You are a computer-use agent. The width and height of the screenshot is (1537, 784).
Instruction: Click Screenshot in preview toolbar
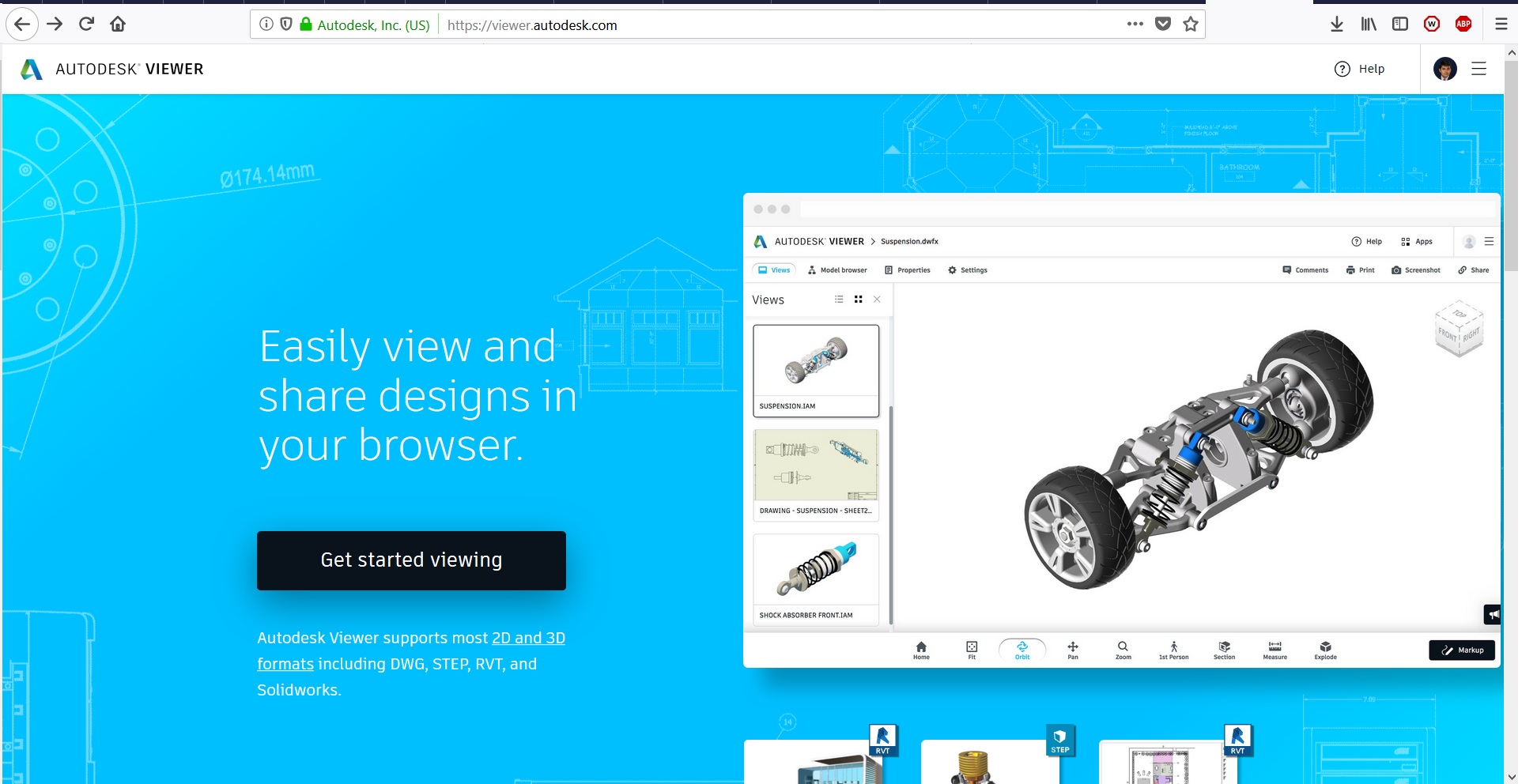tap(1416, 270)
